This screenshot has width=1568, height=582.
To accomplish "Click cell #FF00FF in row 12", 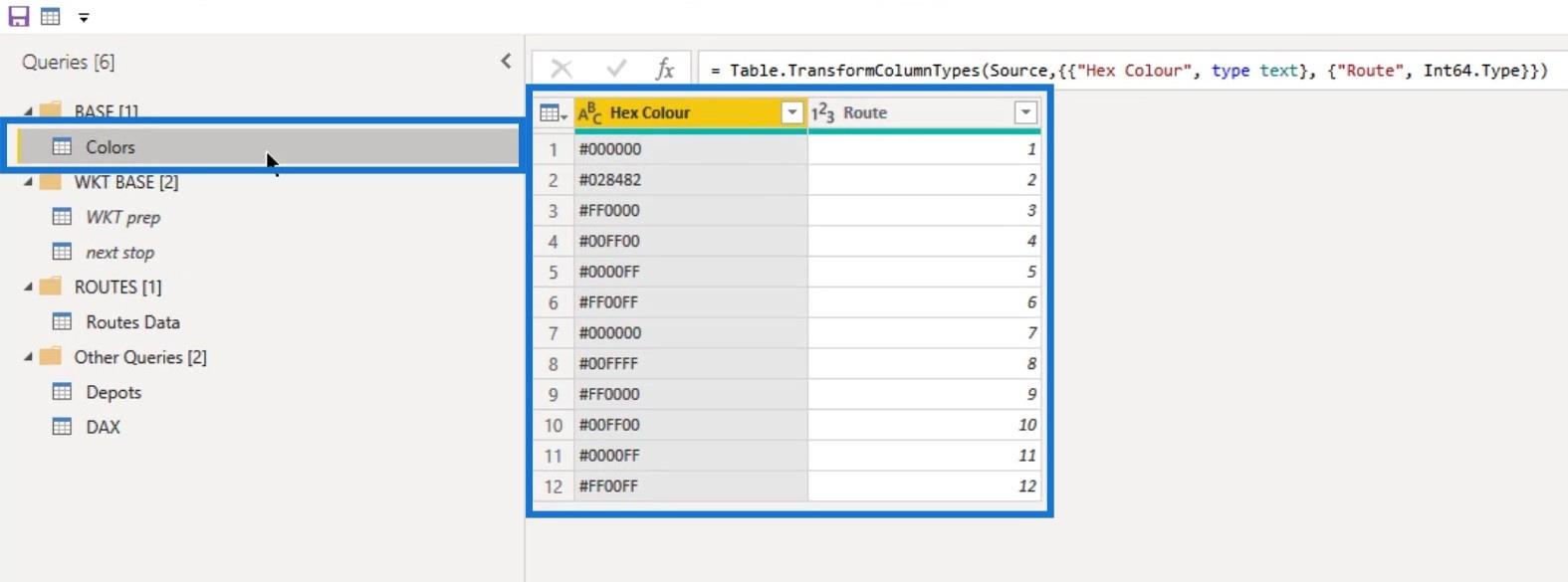I will pos(691,486).
